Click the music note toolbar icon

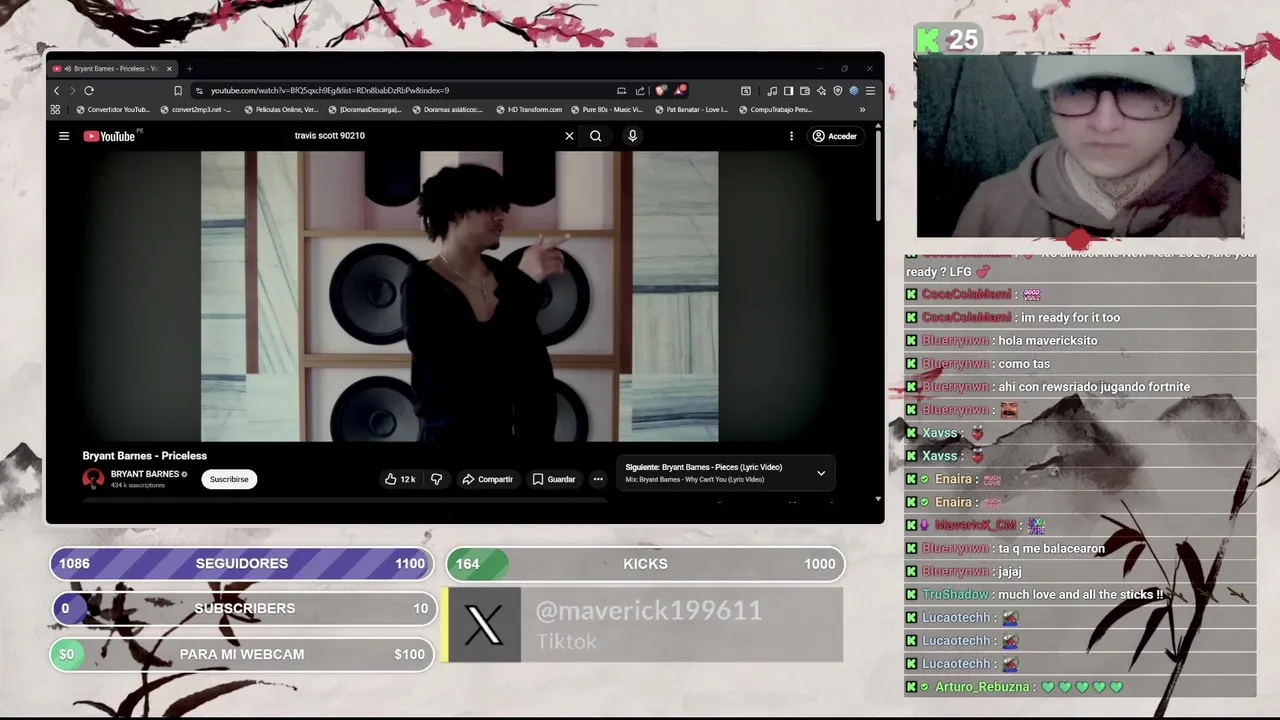click(772, 91)
